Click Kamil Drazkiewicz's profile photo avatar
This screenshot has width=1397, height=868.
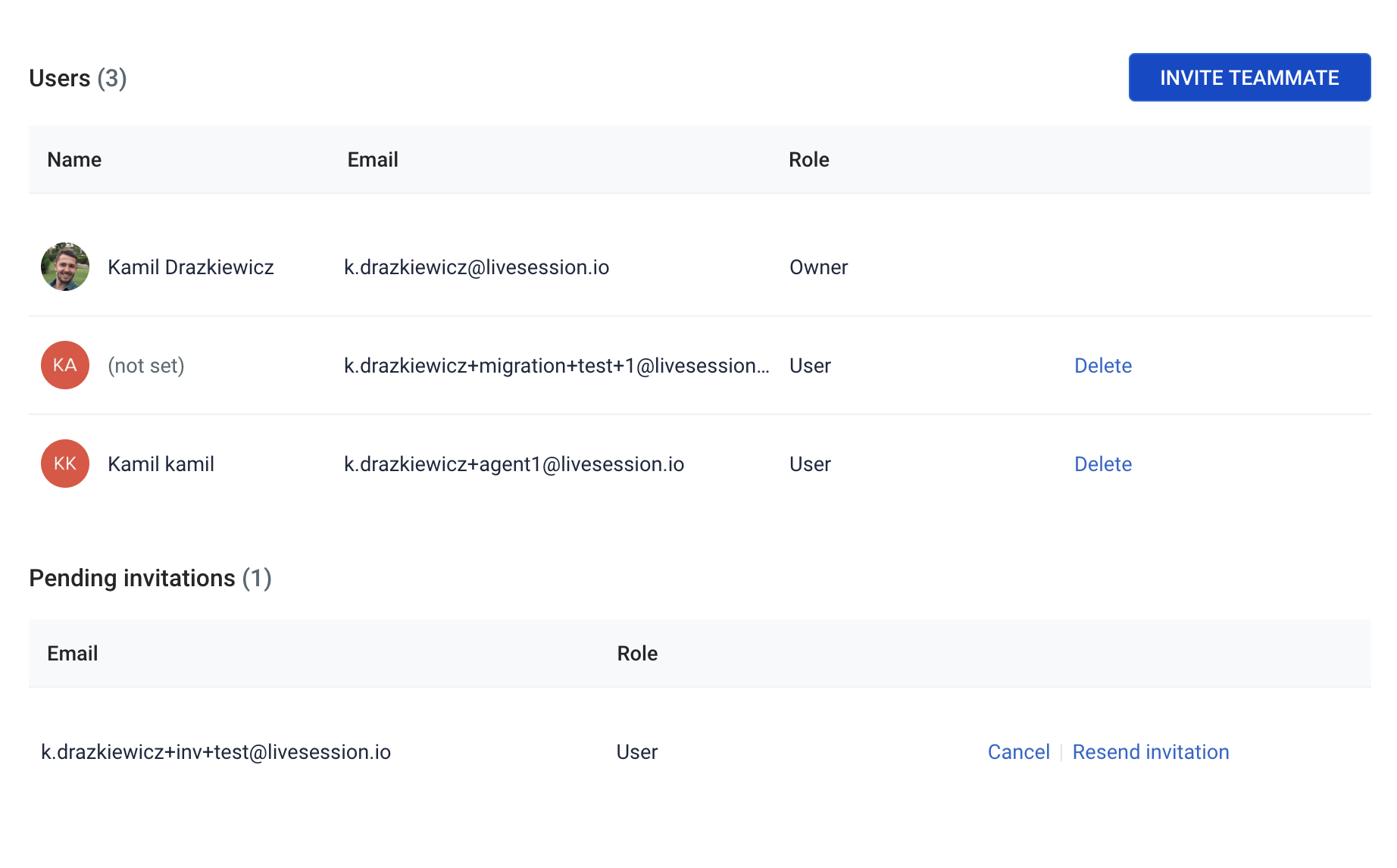[65, 267]
